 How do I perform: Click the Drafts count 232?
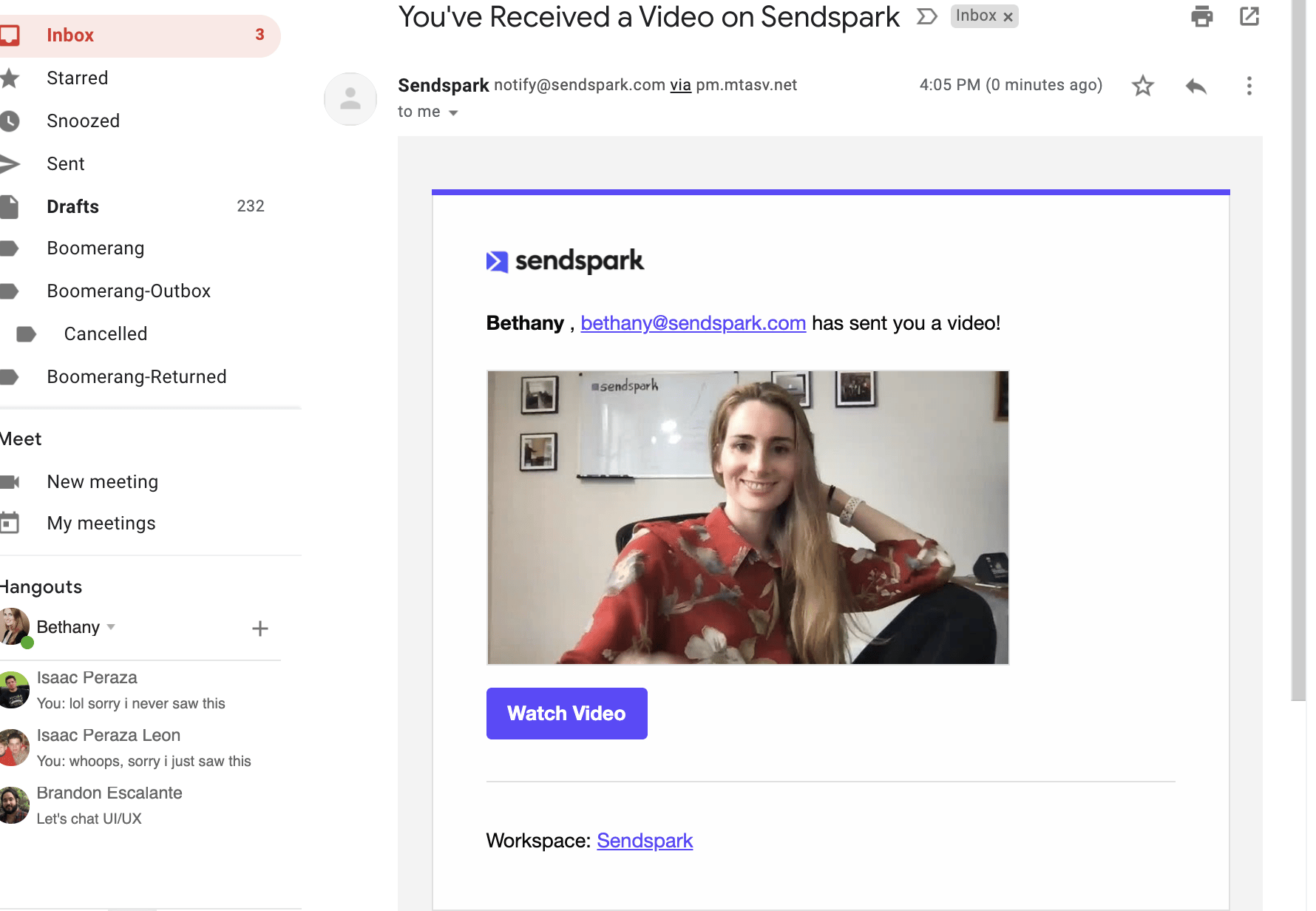coord(251,206)
